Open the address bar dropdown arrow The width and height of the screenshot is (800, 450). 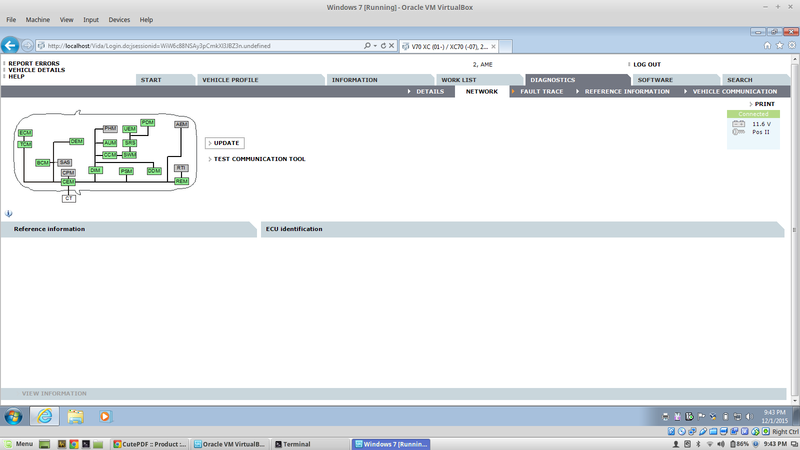coord(375,45)
